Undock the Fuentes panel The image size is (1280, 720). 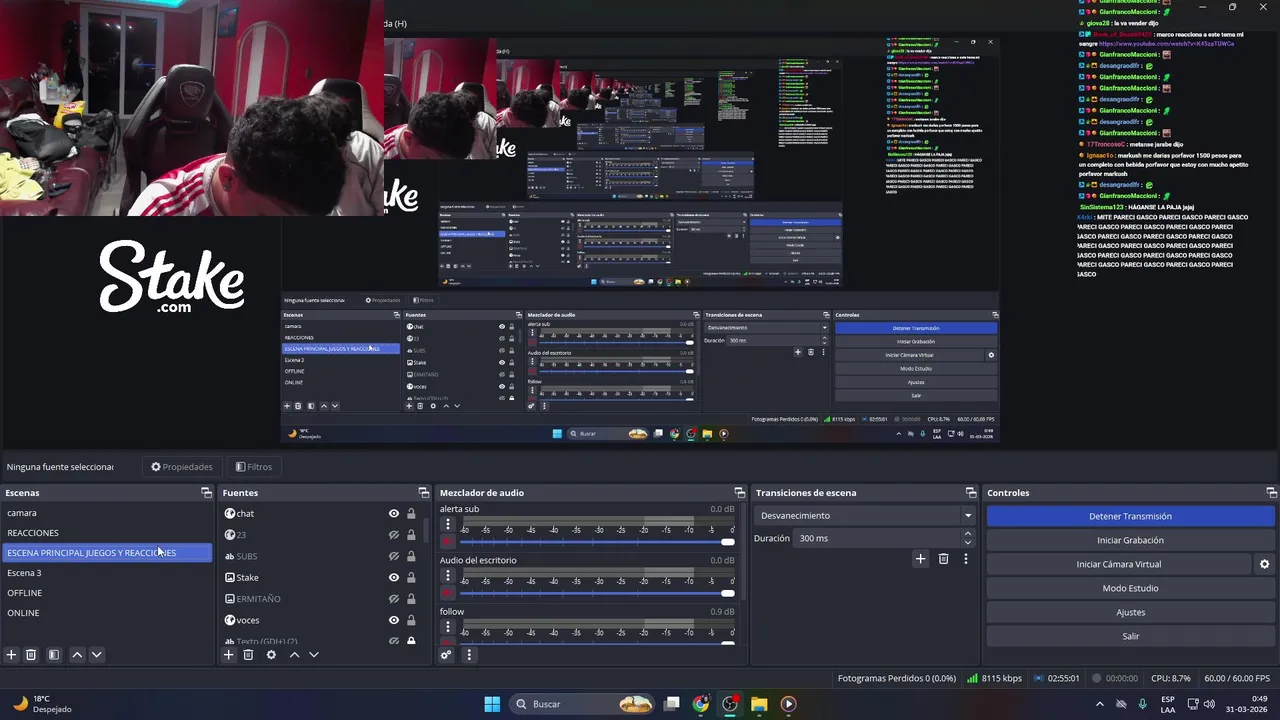[423, 493]
